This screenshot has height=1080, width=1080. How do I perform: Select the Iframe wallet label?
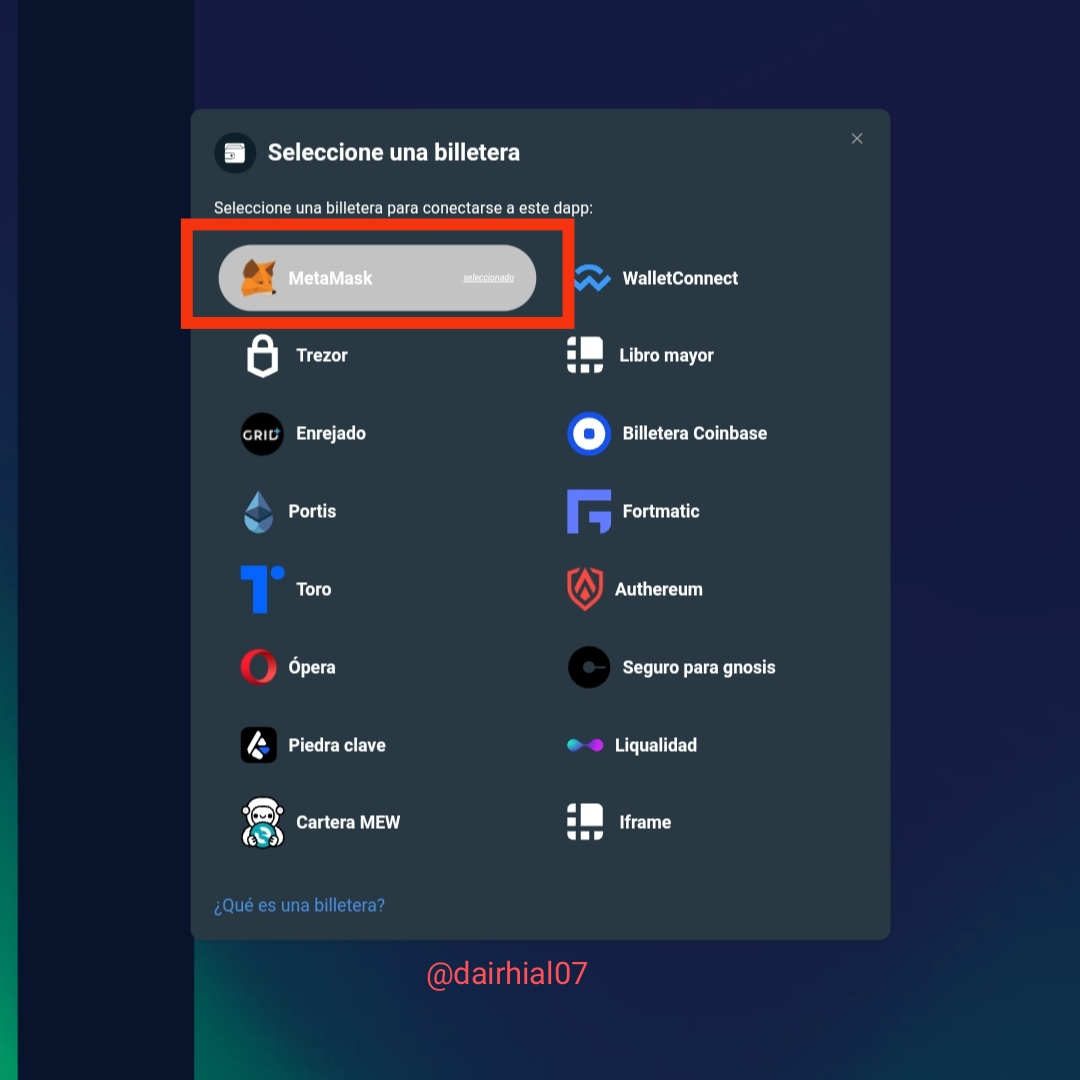645,822
